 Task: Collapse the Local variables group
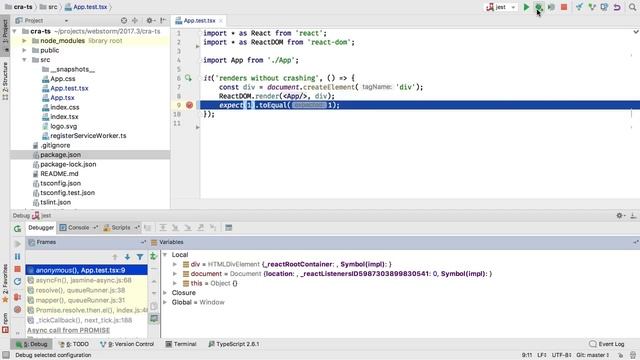[165, 255]
